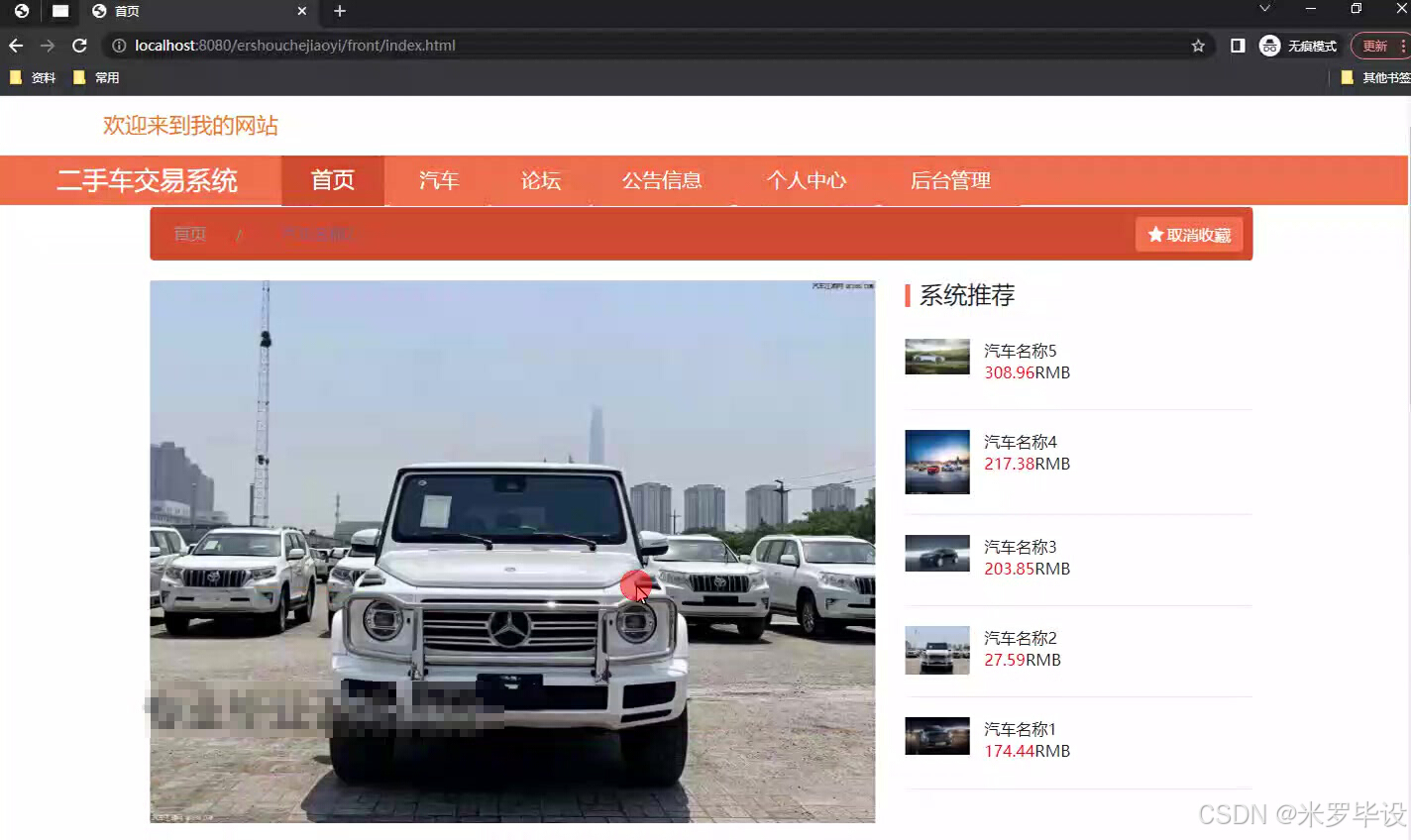The width and height of the screenshot is (1411, 840).
Task: Open the 后台管理 navigation item
Action: coord(950,180)
